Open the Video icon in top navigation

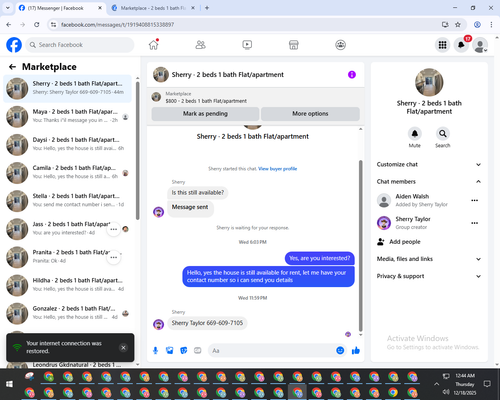(247, 45)
